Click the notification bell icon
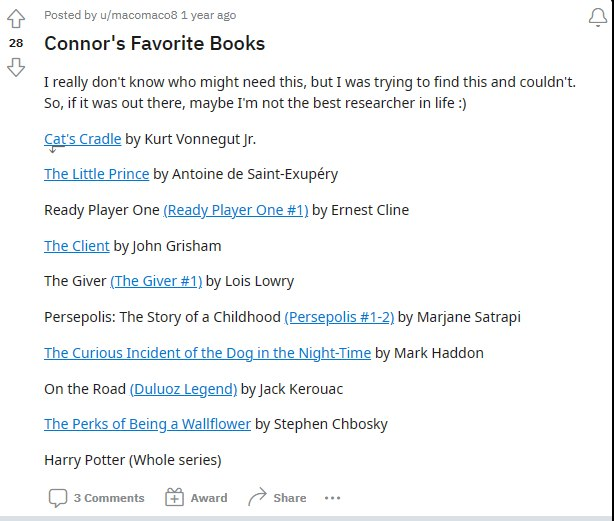 pyautogui.click(x=598, y=17)
